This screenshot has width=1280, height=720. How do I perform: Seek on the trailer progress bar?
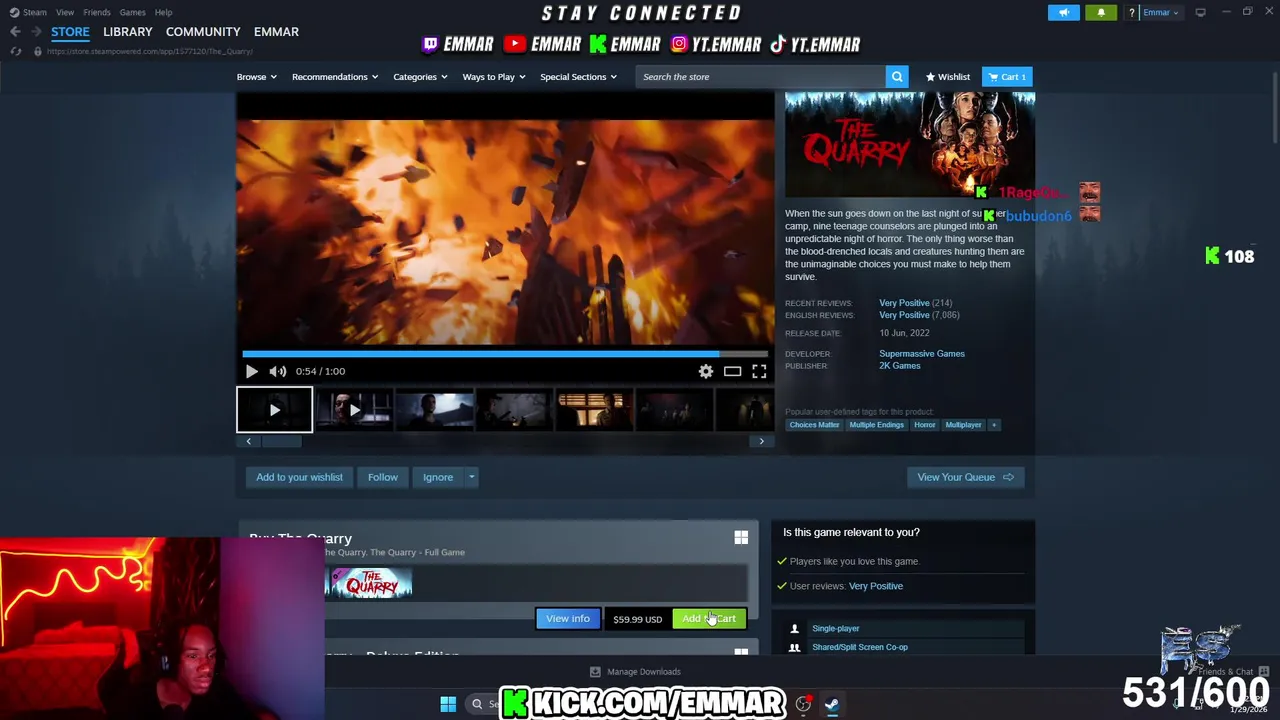tap(505, 353)
